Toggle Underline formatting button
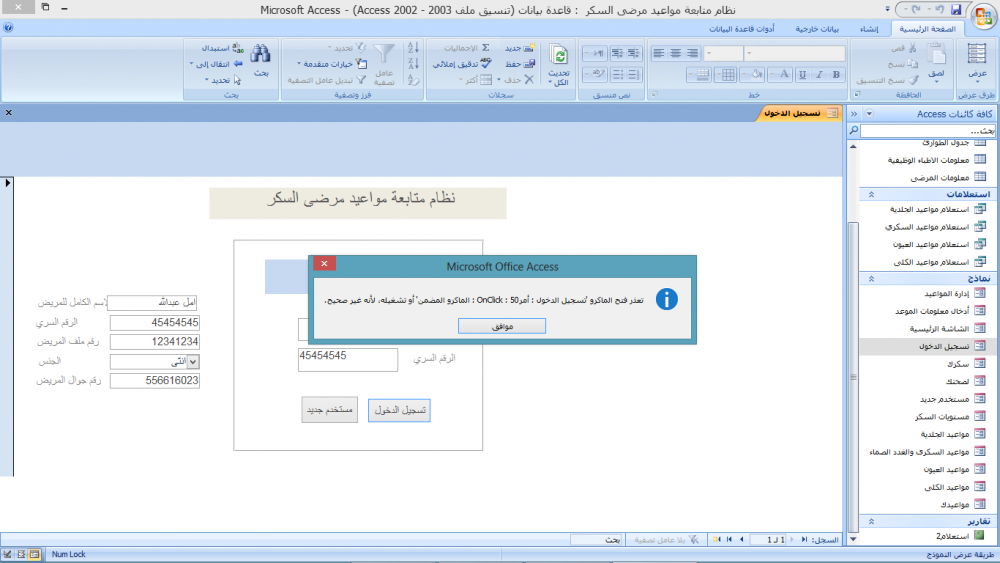The image size is (1000, 563). pos(802,75)
